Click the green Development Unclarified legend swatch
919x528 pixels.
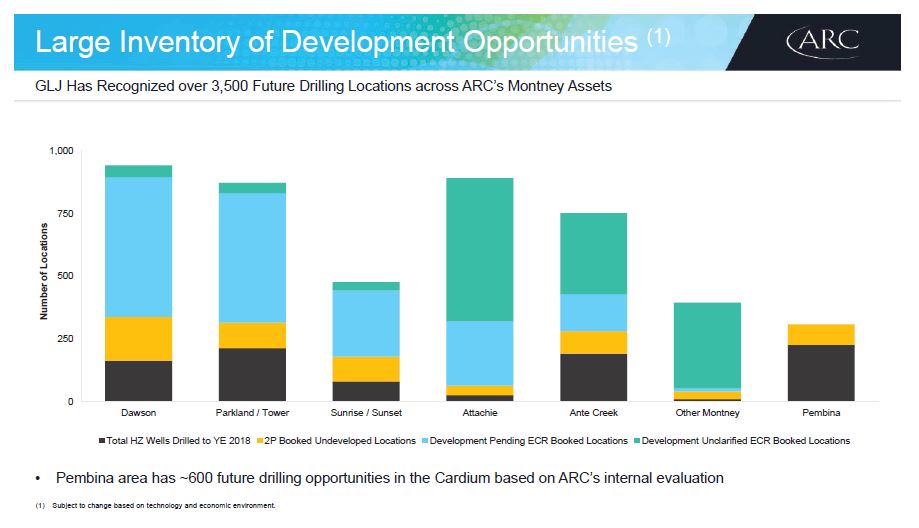click(x=637, y=441)
